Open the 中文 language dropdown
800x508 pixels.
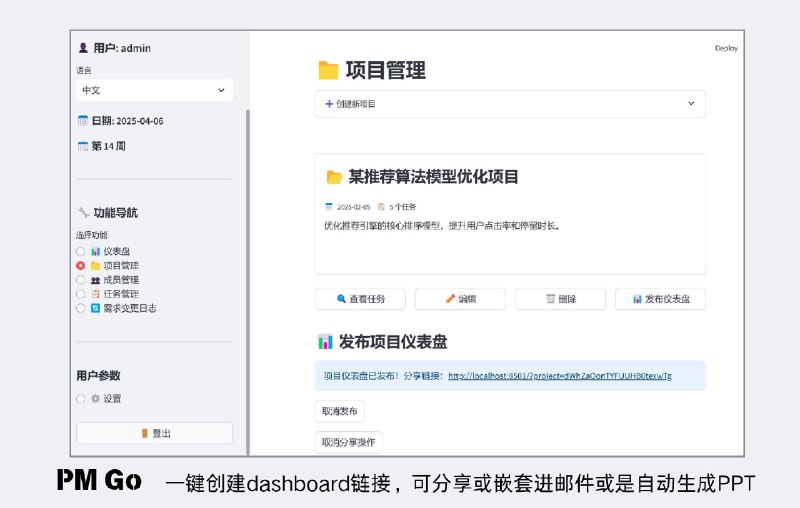tap(155, 90)
